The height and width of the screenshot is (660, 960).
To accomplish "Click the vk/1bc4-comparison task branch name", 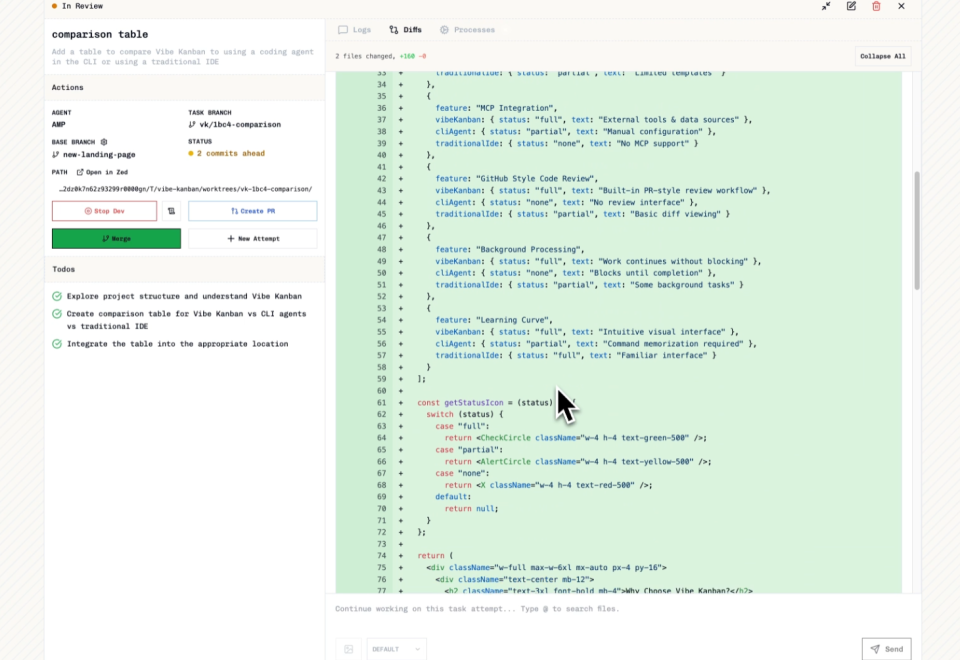I will [240, 124].
